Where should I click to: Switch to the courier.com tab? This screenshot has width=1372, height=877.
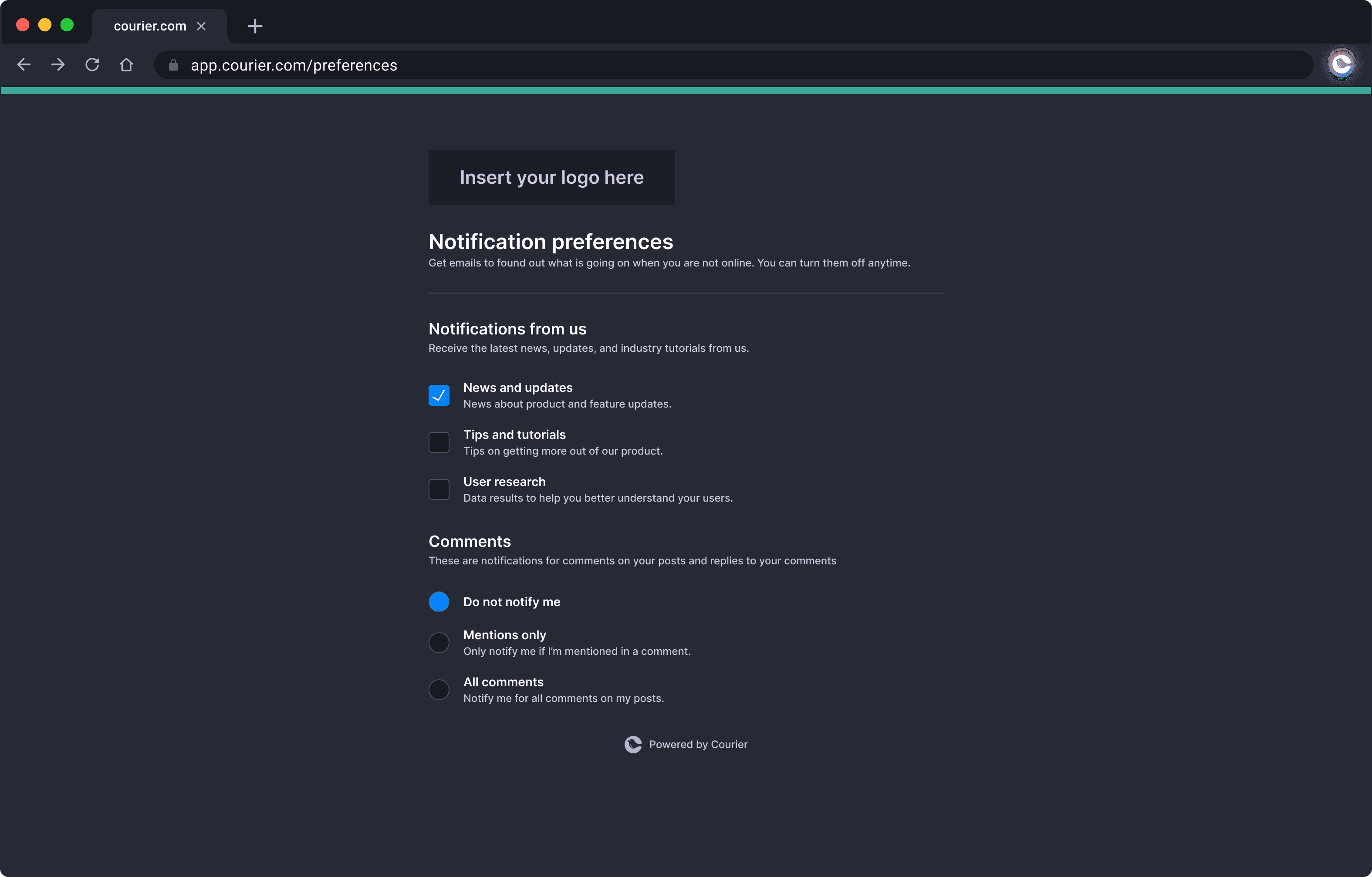point(149,26)
